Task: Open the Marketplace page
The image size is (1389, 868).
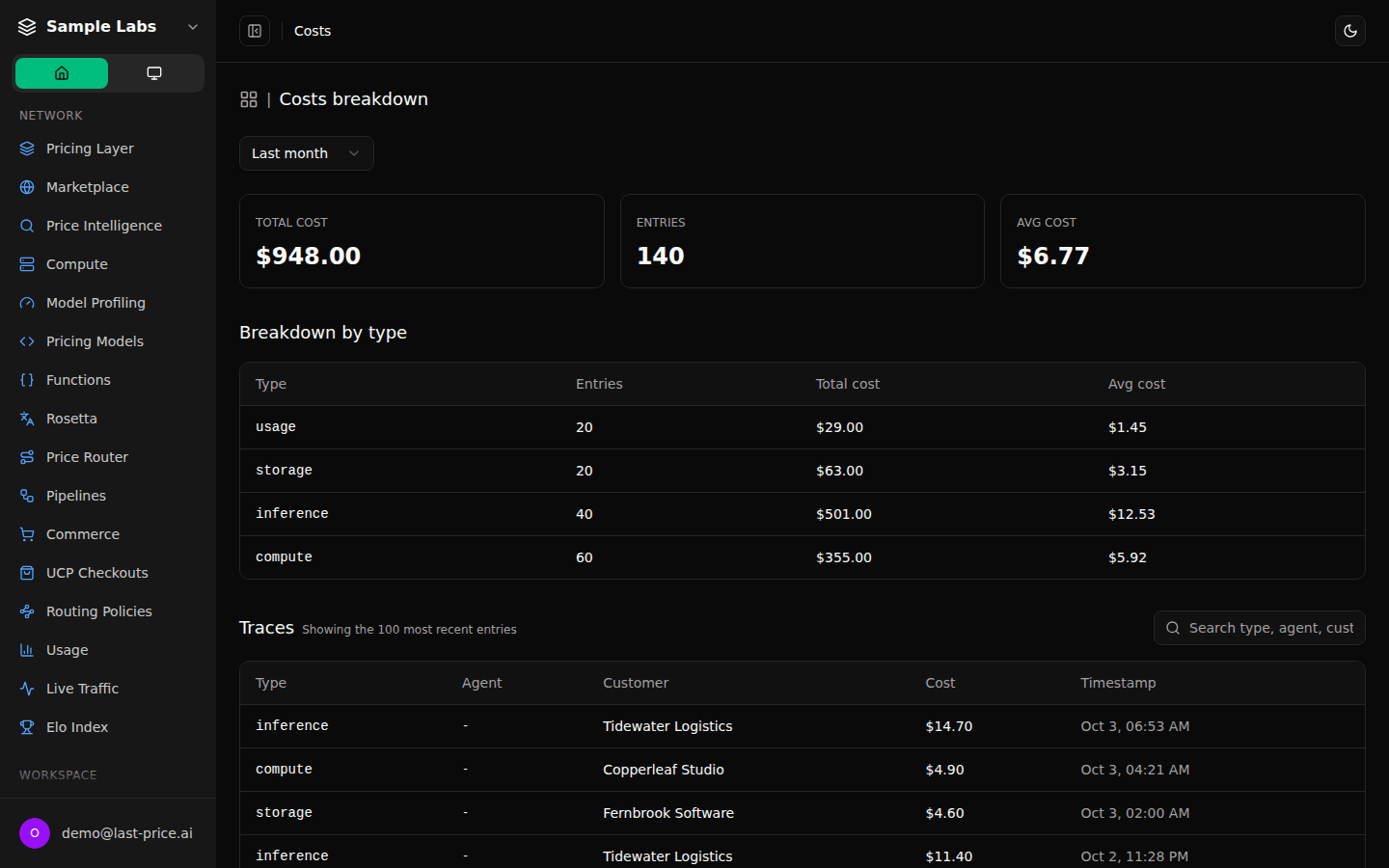Action: tap(108, 187)
